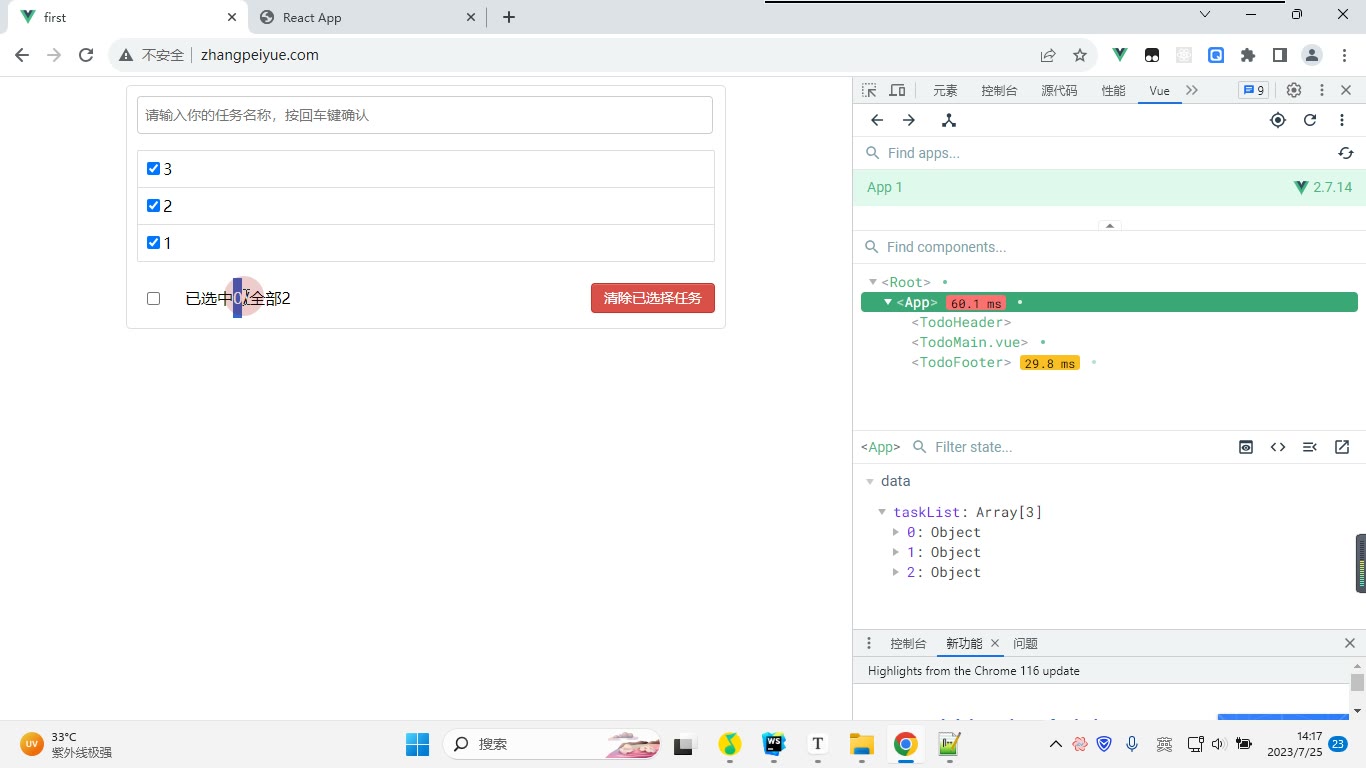
Task: Click the Vue extension icon in Chrome toolbar
Action: tap(1120, 55)
